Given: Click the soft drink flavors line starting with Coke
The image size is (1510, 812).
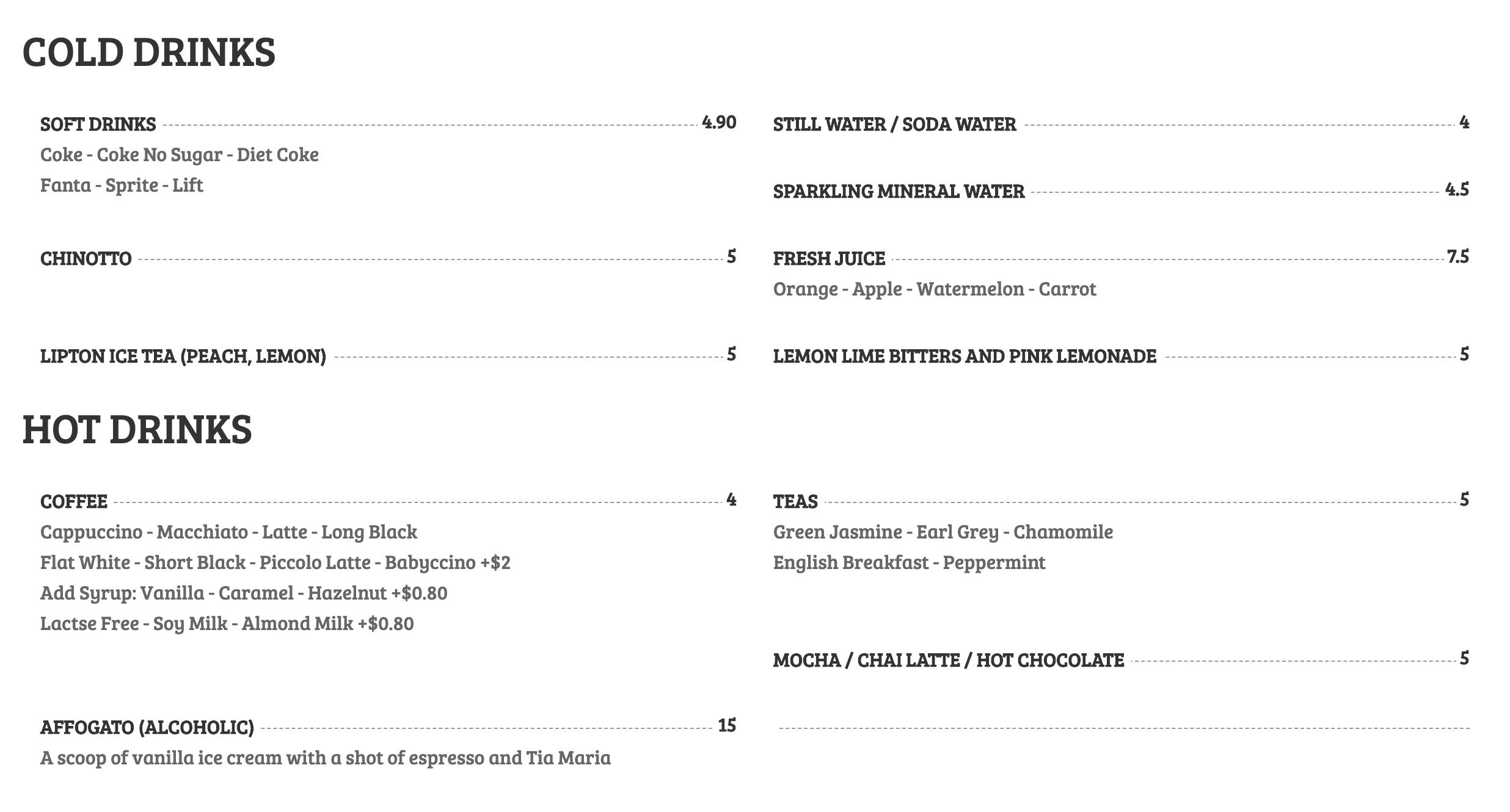Looking at the screenshot, I should point(179,155).
